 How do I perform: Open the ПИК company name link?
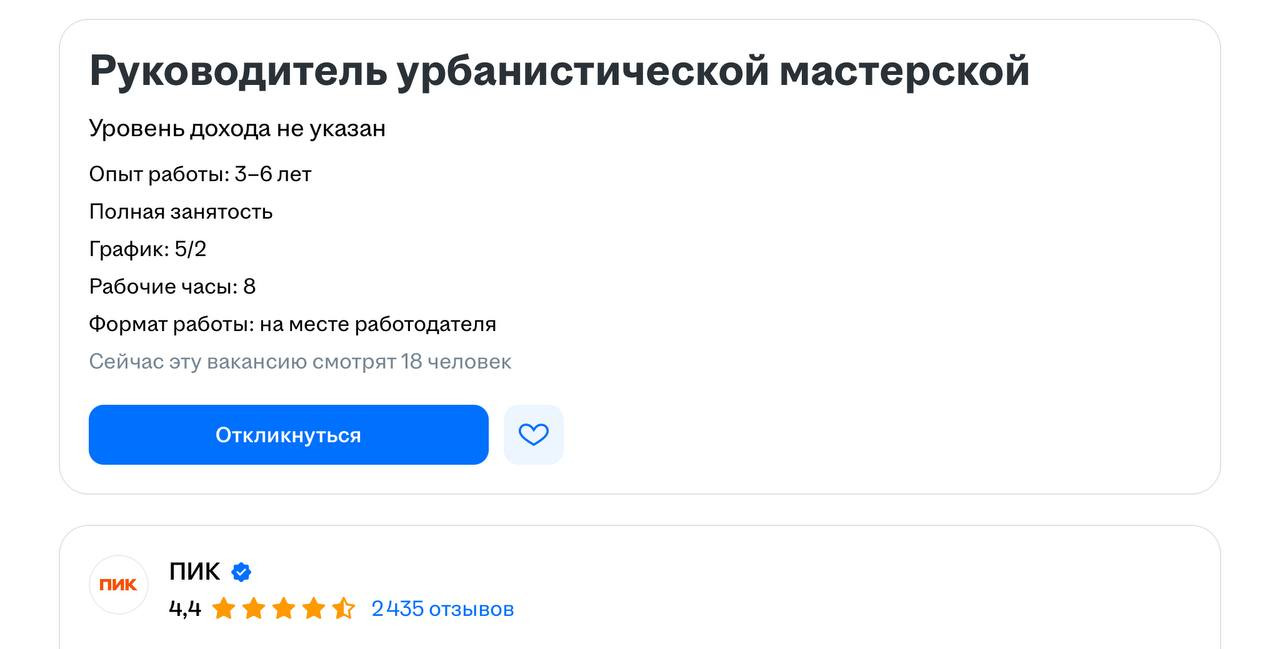(195, 572)
